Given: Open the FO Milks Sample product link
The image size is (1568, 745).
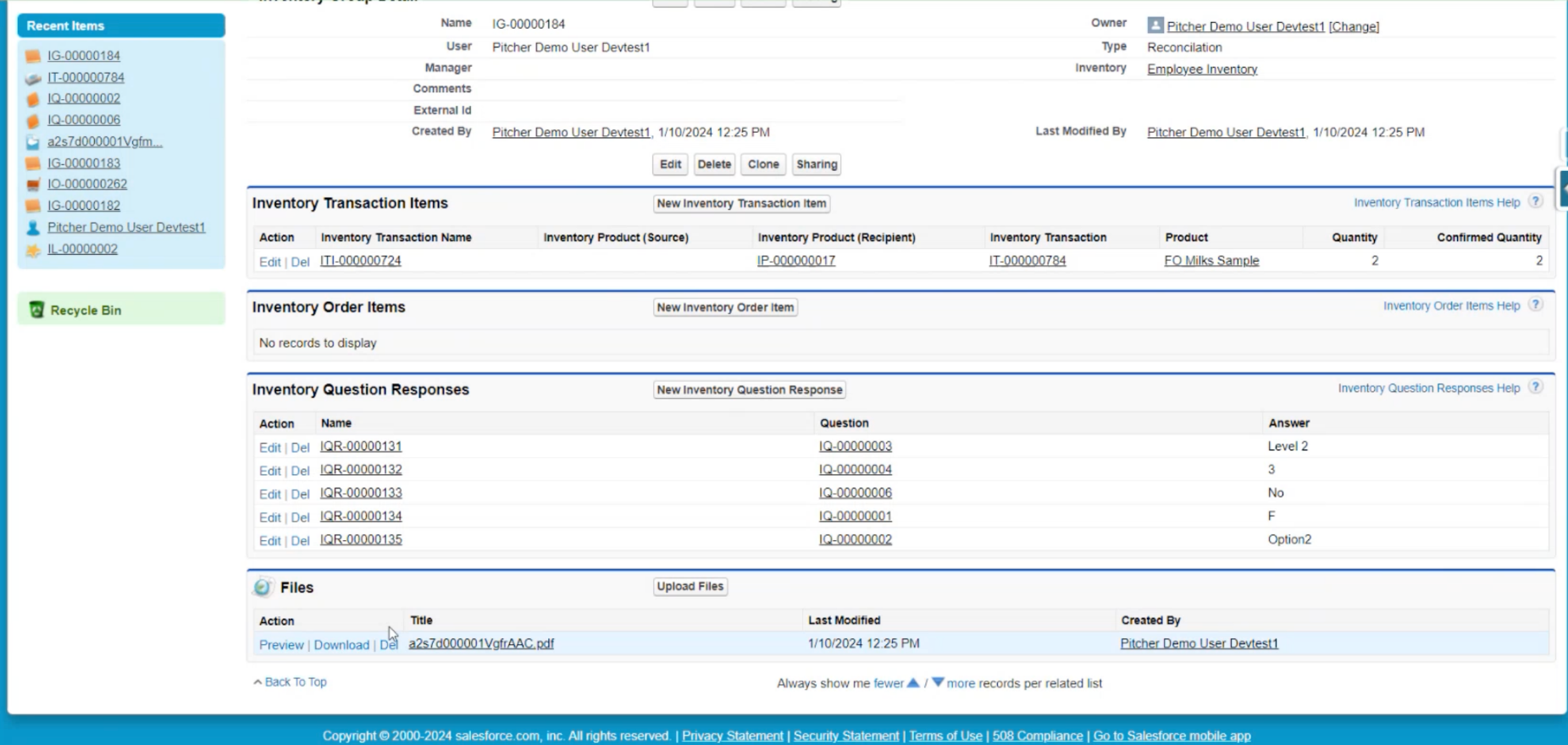Looking at the screenshot, I should point(1211,261).
